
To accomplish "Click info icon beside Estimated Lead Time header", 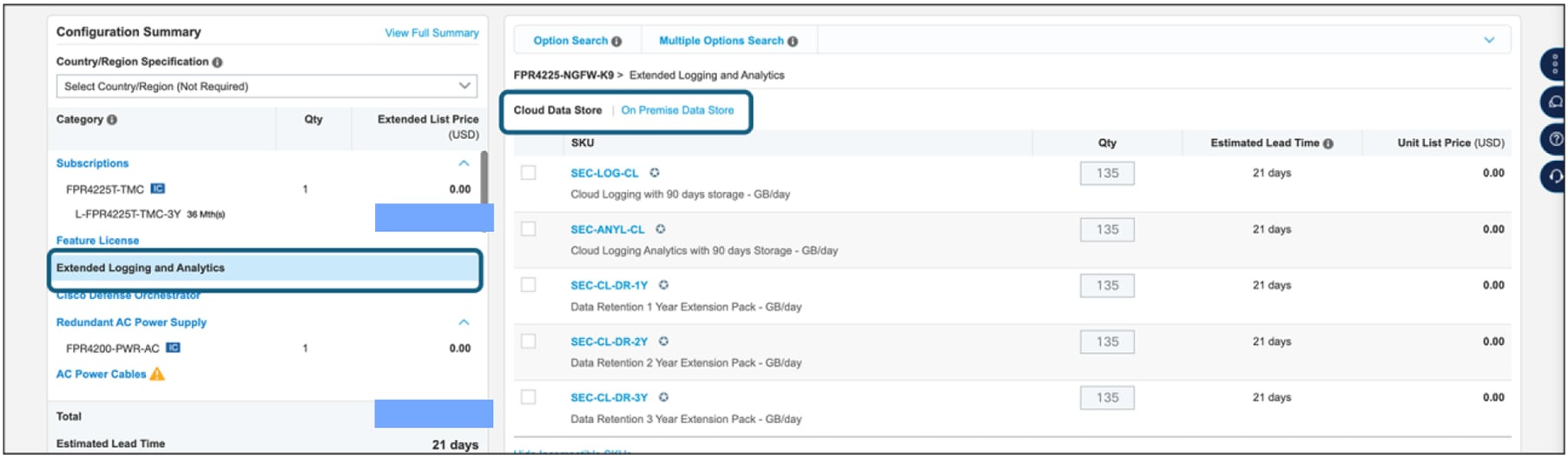I will [x=1328, y=143].
